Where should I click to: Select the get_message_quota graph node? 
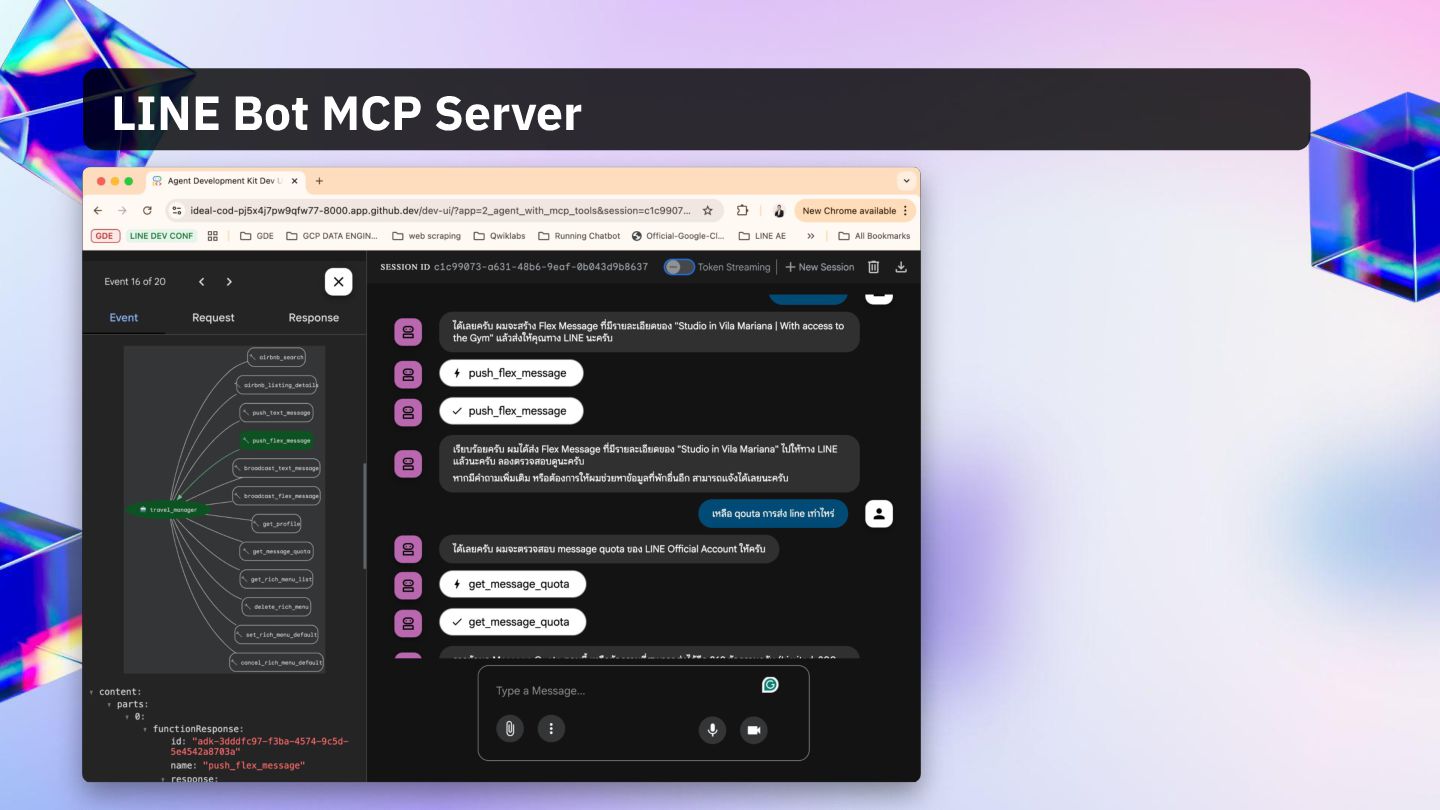(x=277, y=551)
